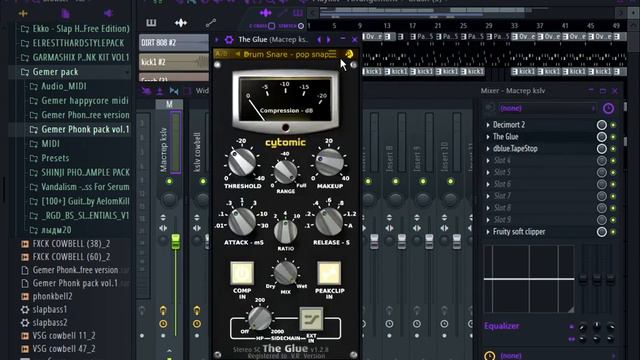Toggle PEAKCLIP IN button
The width and height of the screenshot is (640, 360).
[x=329, y=273]
